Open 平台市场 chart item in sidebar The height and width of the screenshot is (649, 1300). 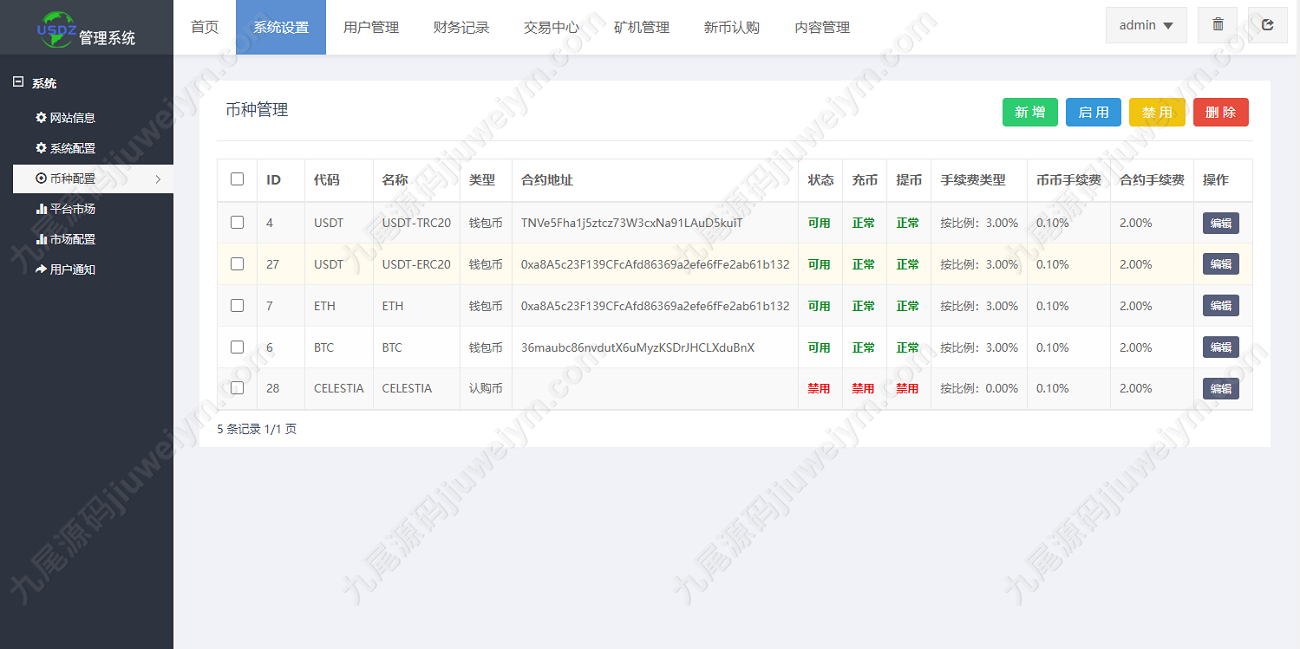(x=65, y=209)
